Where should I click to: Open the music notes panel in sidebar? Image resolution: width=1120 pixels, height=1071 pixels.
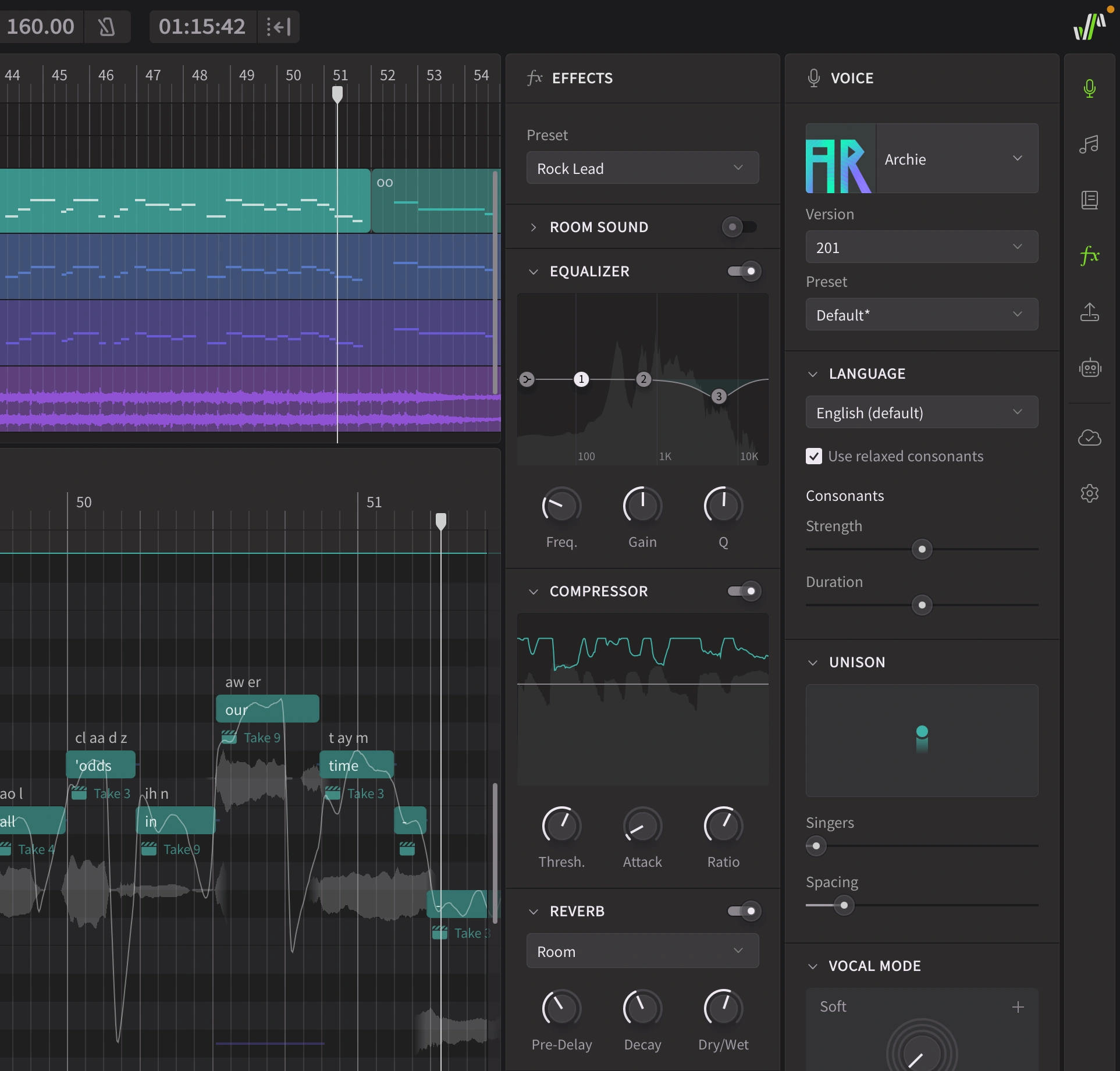click(x=1089, y=144)
